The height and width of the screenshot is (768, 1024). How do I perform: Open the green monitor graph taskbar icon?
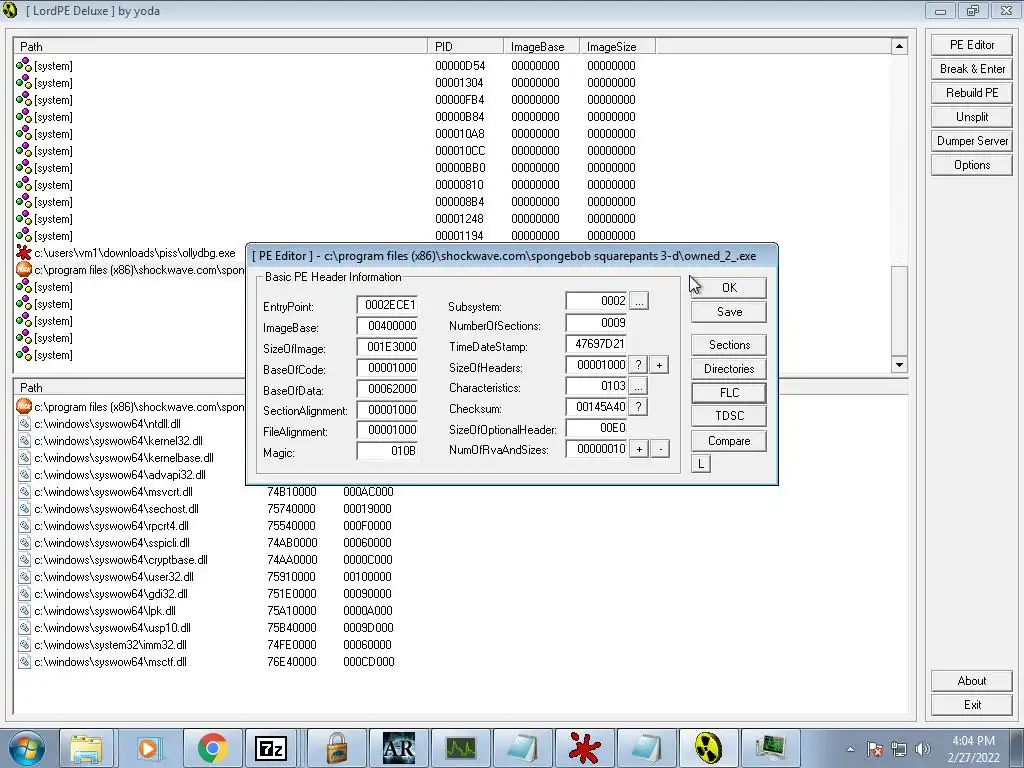(x=460, y=748)
